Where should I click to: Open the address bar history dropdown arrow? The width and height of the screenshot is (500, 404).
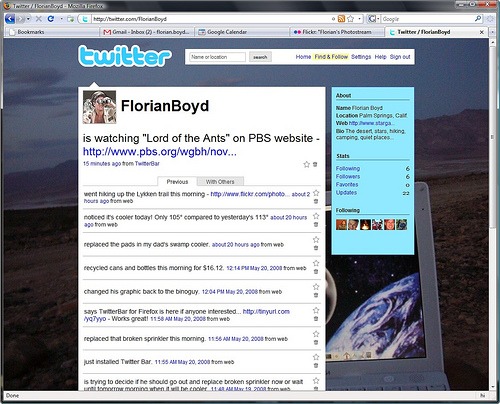[359, 19]
